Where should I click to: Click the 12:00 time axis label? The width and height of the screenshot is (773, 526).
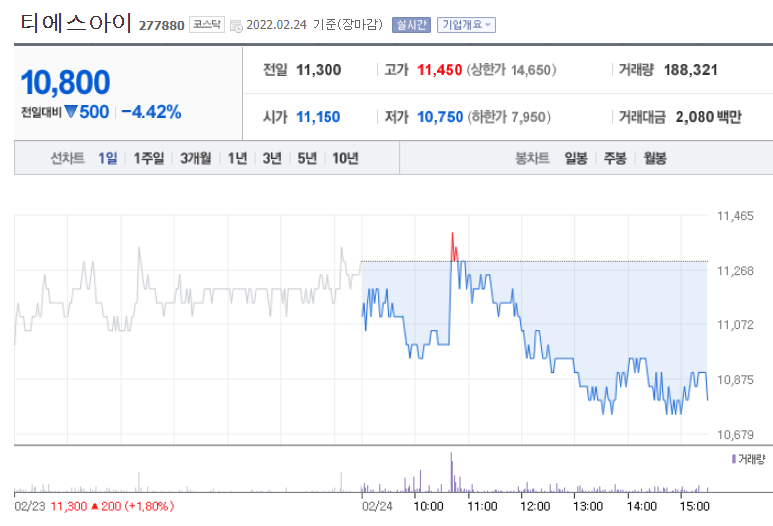coord(535,506)
